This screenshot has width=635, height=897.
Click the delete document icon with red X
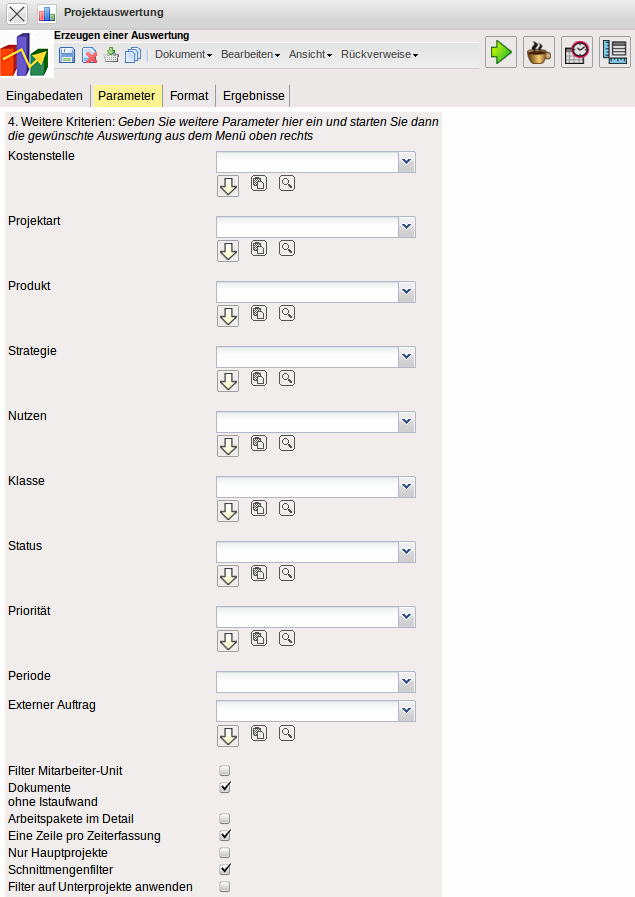pos(89,55)
